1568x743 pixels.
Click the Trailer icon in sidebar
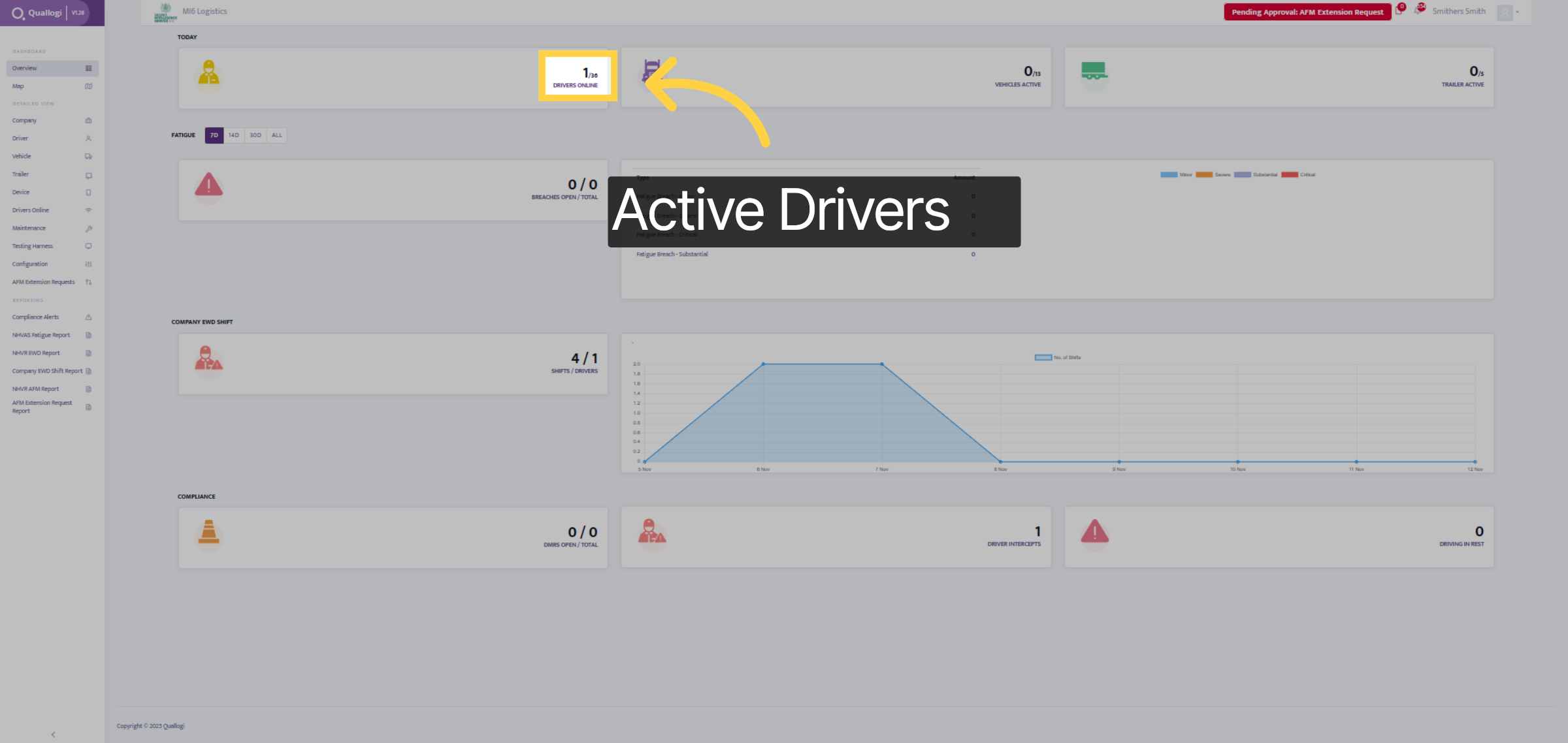coord(88,176)
